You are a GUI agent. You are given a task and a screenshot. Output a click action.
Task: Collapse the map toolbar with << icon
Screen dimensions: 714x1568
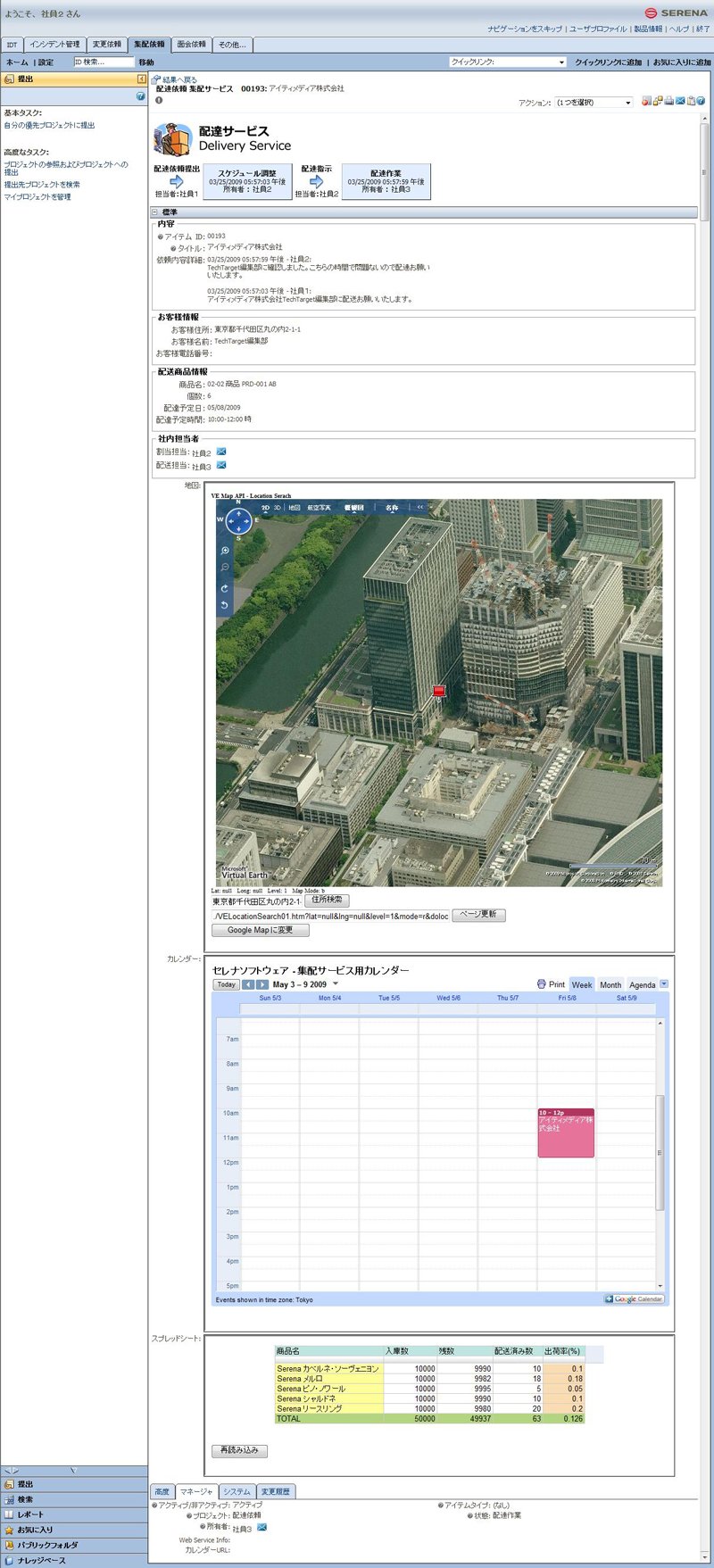420,507
